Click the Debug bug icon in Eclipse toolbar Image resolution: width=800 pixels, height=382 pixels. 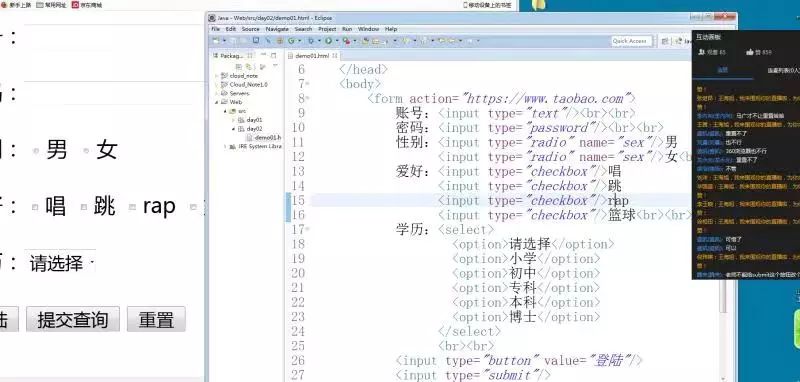coord(311,40)
